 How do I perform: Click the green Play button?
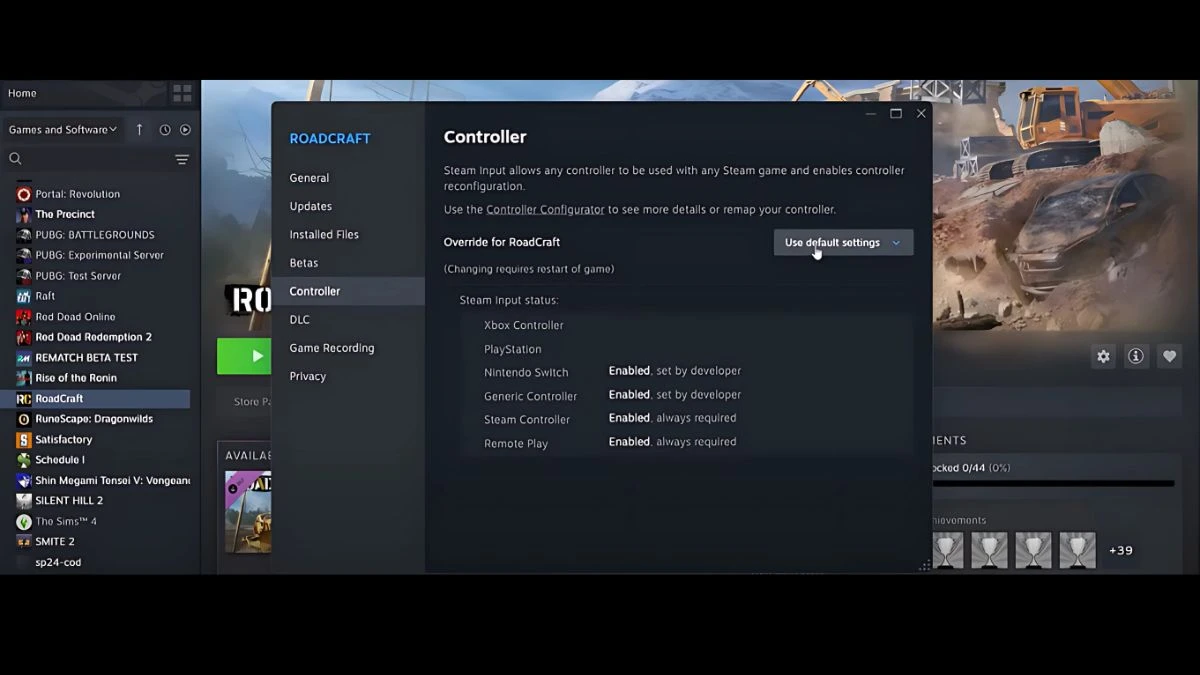coord(244,356)
